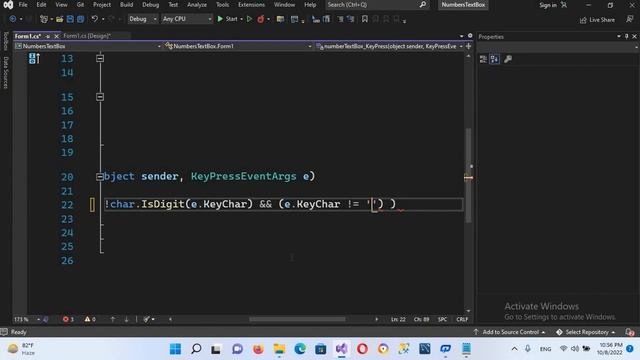Collapse the method at line 20
640x360 pixels.
coord(100,177)
